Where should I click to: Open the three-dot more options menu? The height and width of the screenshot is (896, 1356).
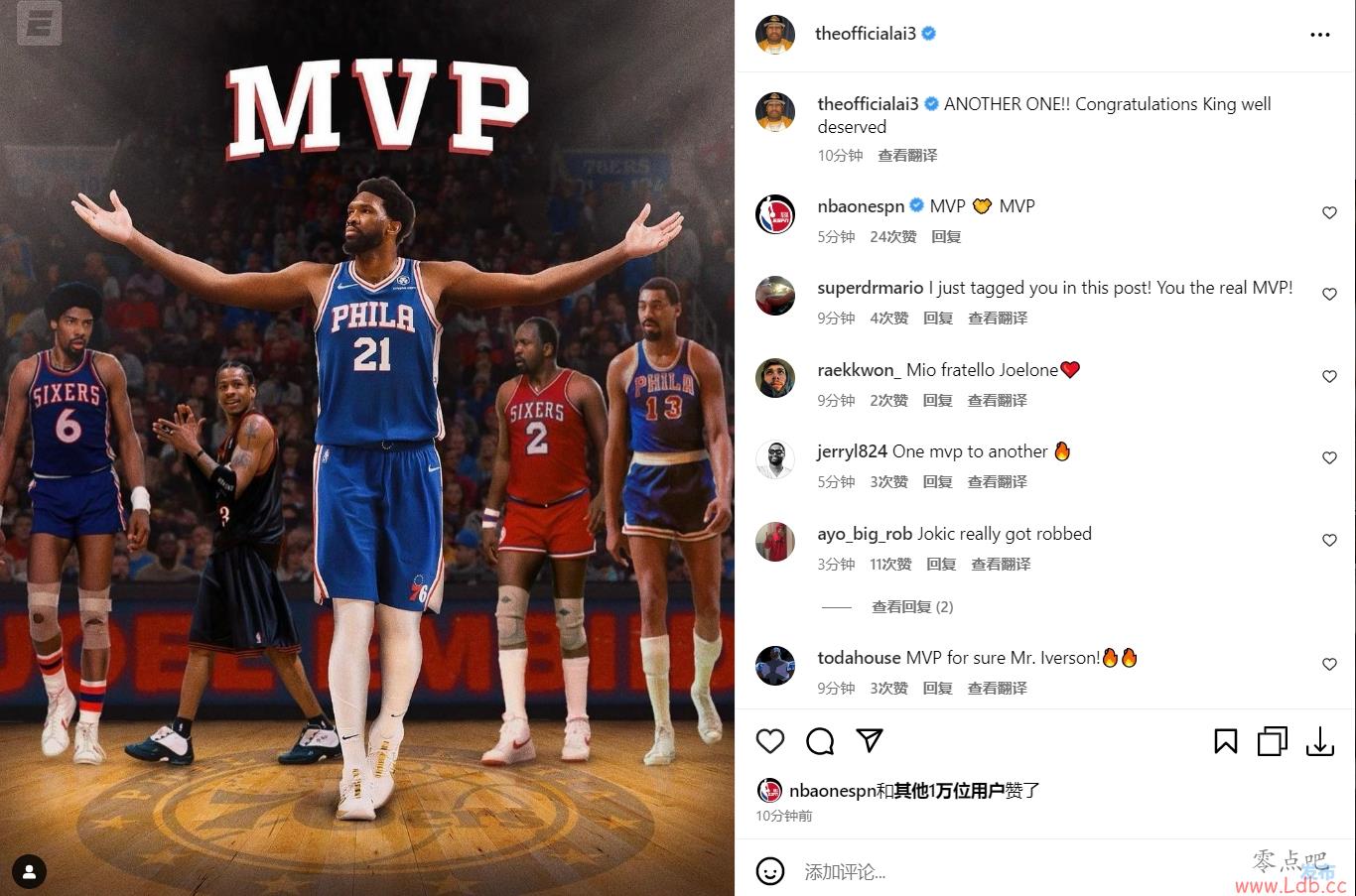click(x=1319, y=35)
